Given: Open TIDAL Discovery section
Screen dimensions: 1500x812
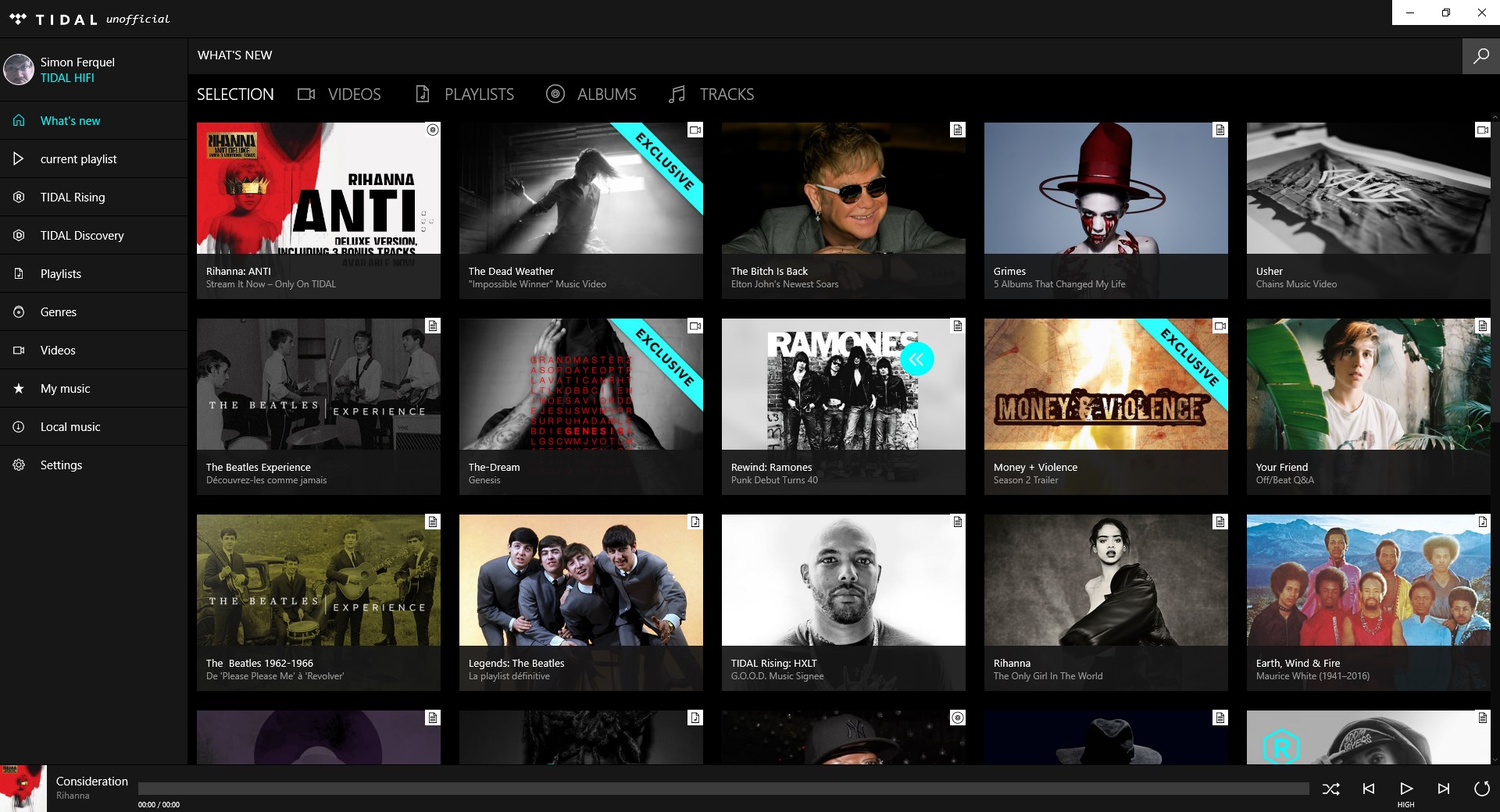Looking at the screenshot, I should coord(94,235).
